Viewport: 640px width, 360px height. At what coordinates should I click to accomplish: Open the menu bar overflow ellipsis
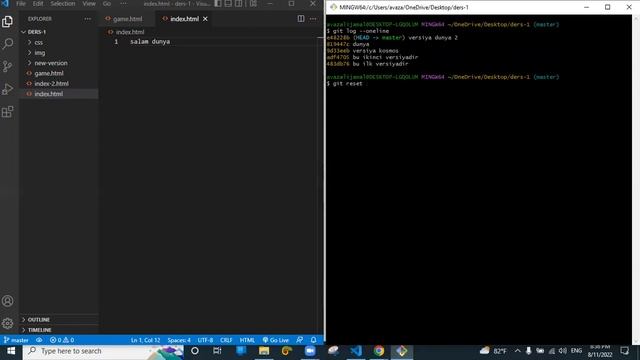point(123,4)
